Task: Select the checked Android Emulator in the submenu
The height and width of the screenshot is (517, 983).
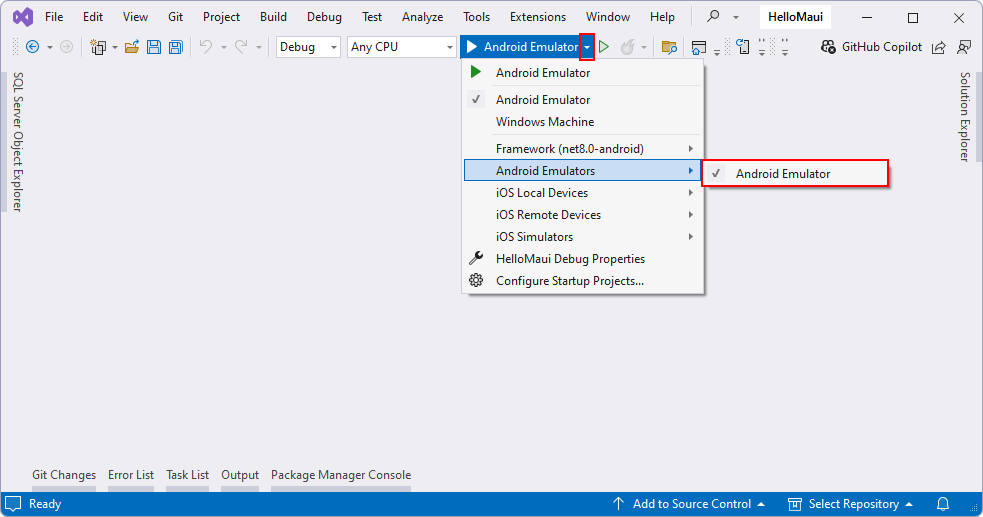Action: (795, 174)
